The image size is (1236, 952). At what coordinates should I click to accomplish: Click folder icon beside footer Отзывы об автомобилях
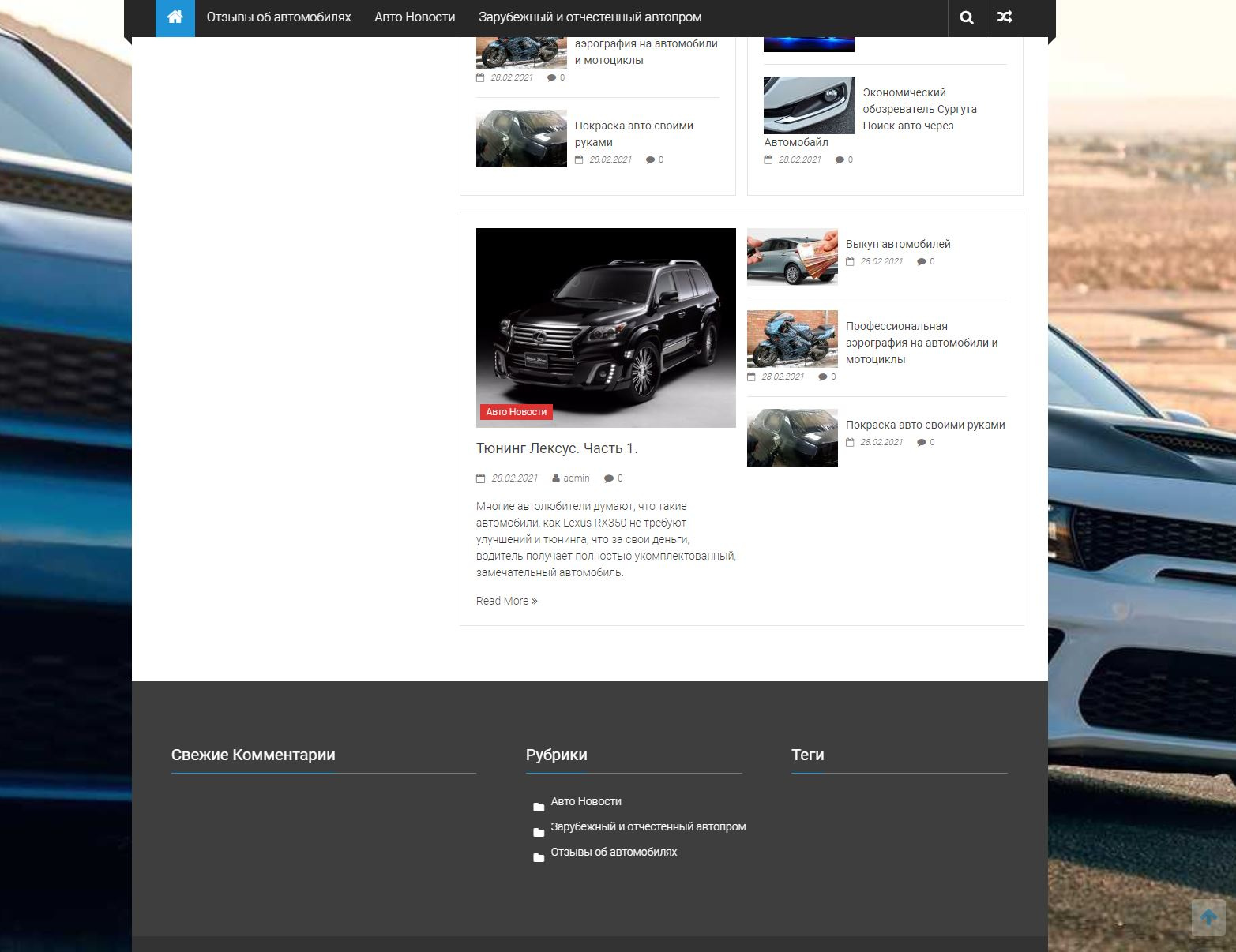pos(539,858)
